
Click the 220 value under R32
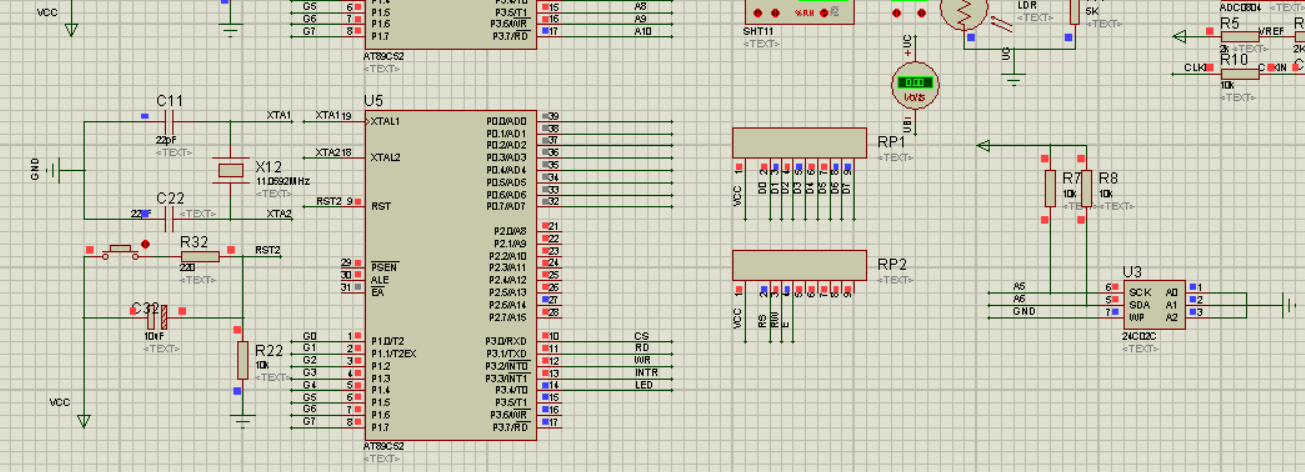[186, 268]
